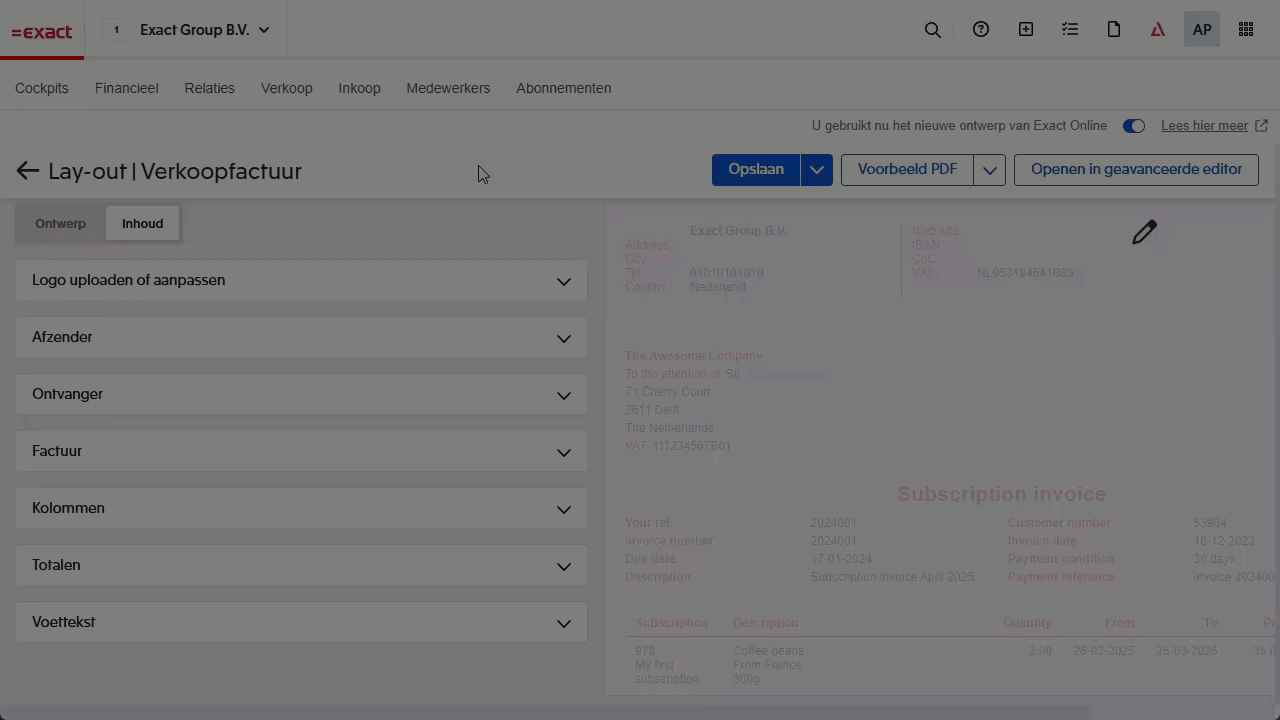Screen dimensions: 1280x720
Task: Expand the Kolommen section
Action: pyautogui.click(x=301, y=508)
